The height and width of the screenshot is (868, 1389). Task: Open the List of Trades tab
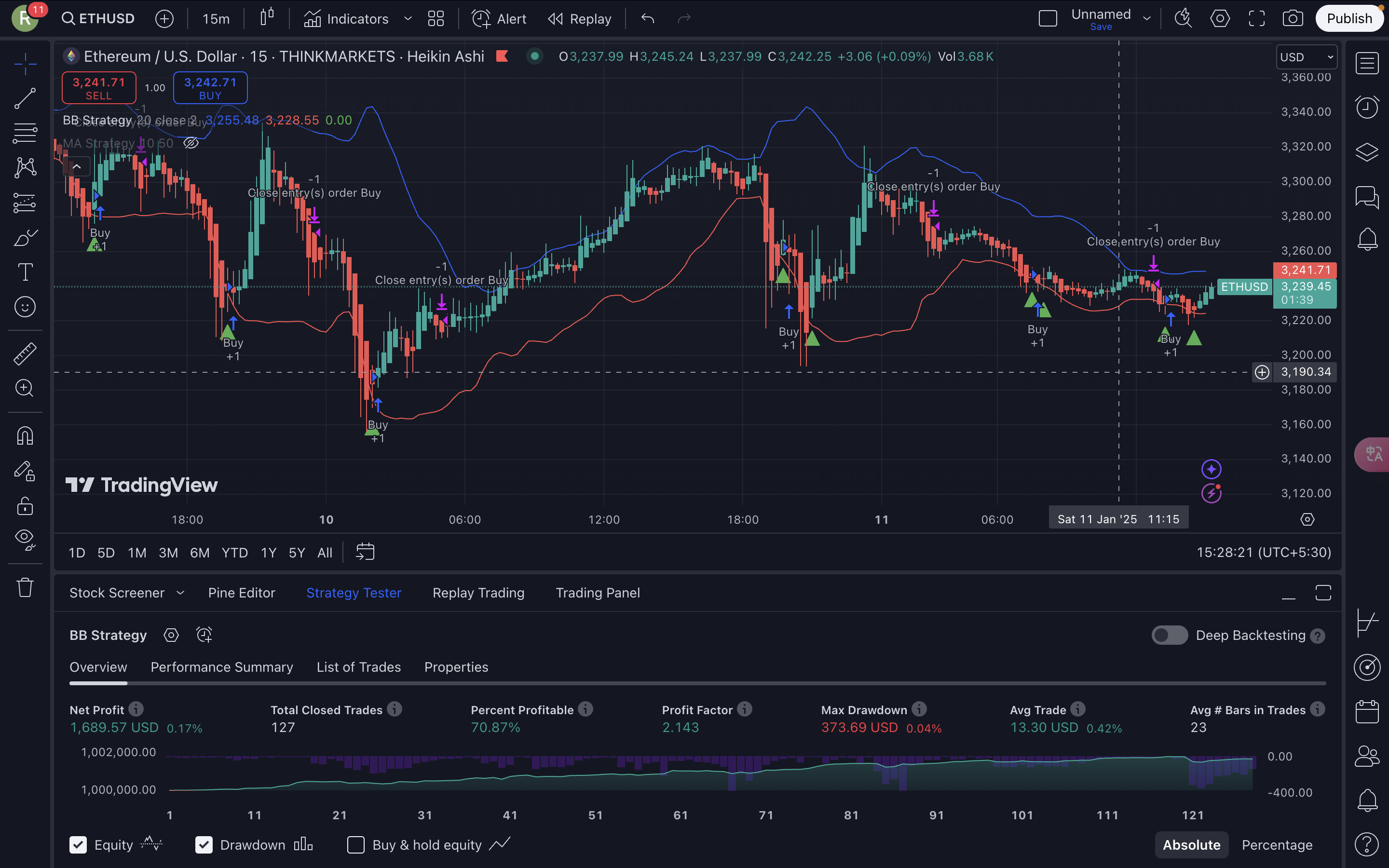click(358, 667)
